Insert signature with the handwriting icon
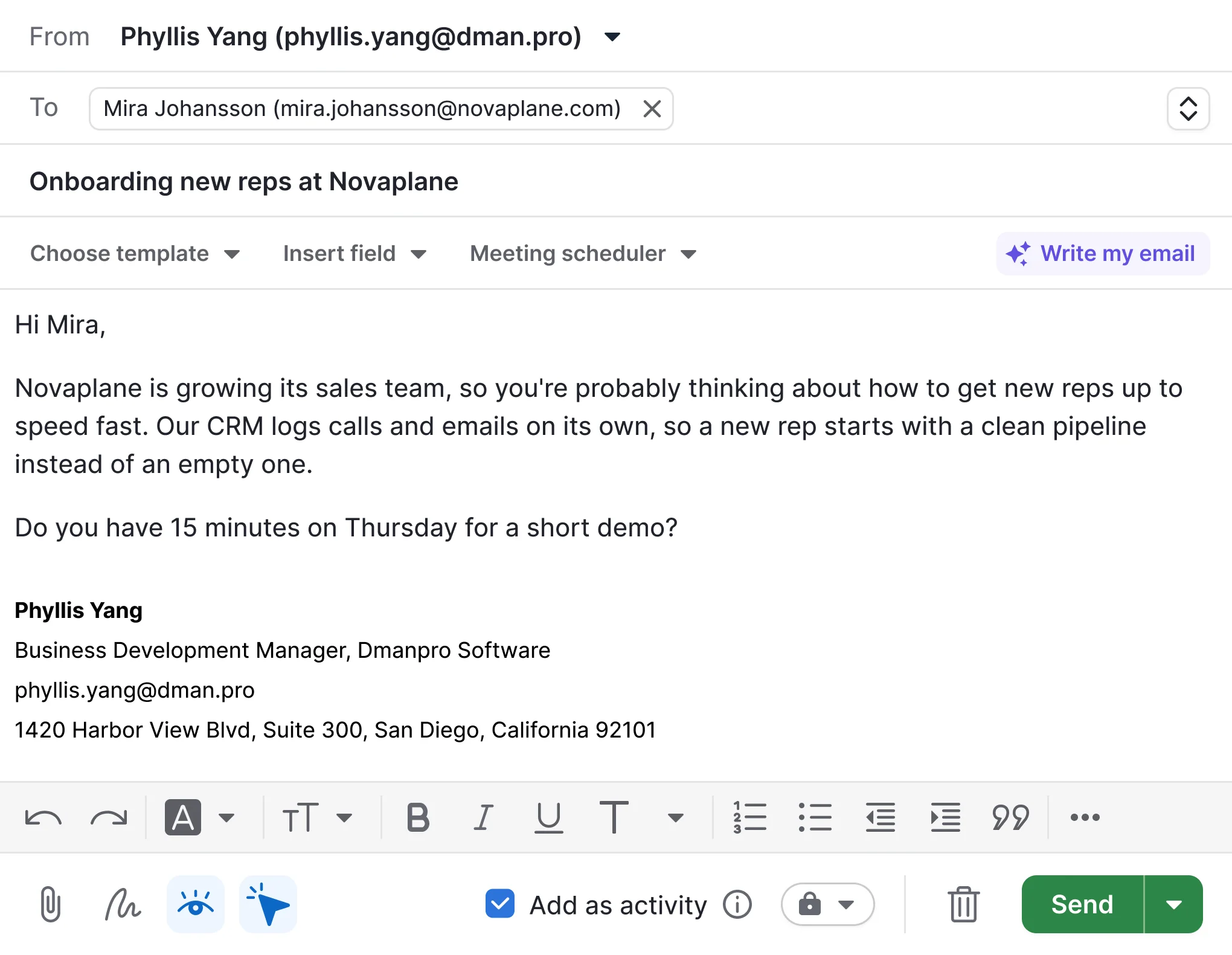This screenshot has height=955, width=1232. pos(123,904)
